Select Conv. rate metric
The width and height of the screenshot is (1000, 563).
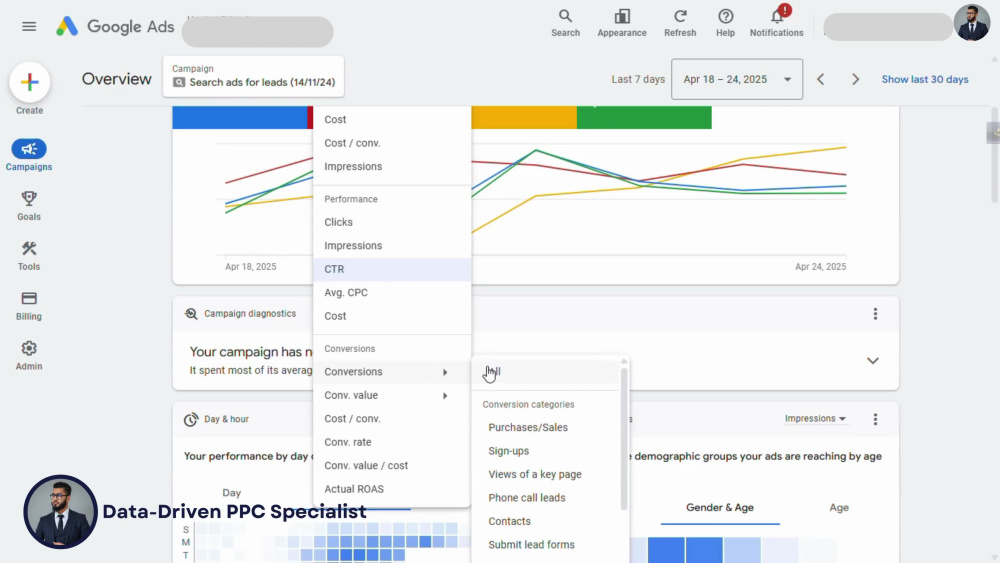click(x=392, y=442)
